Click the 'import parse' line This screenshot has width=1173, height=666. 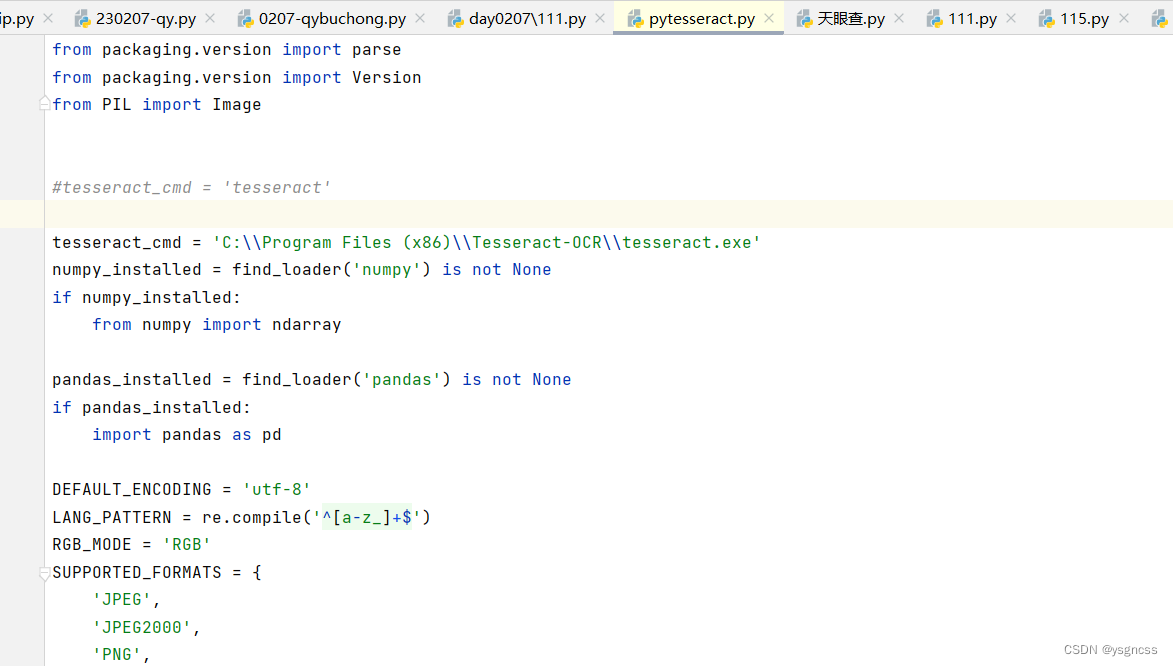tap(227, 49)
